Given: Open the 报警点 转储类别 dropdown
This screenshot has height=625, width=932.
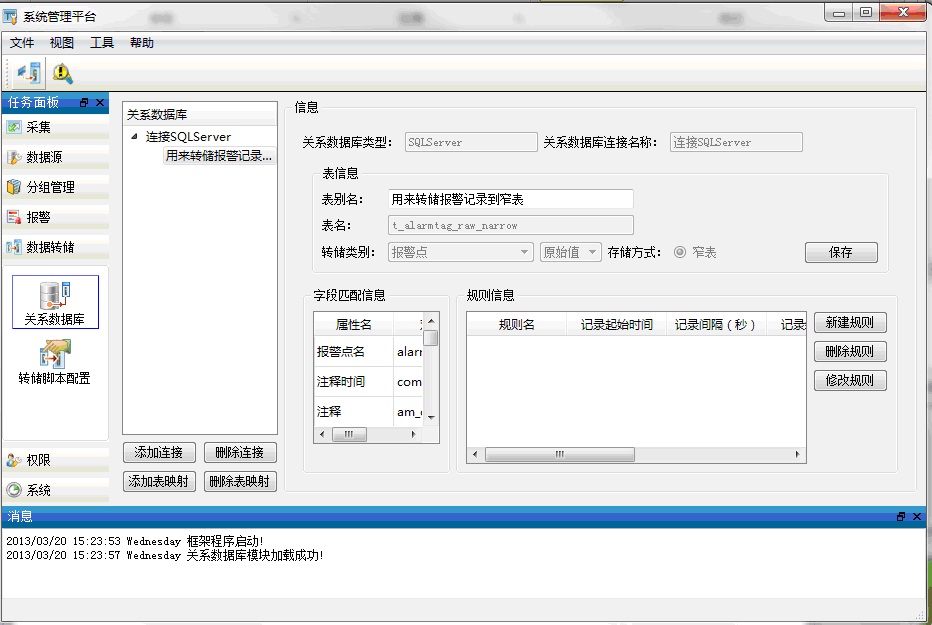Looking at the screenshot, I should pos(461,252).
